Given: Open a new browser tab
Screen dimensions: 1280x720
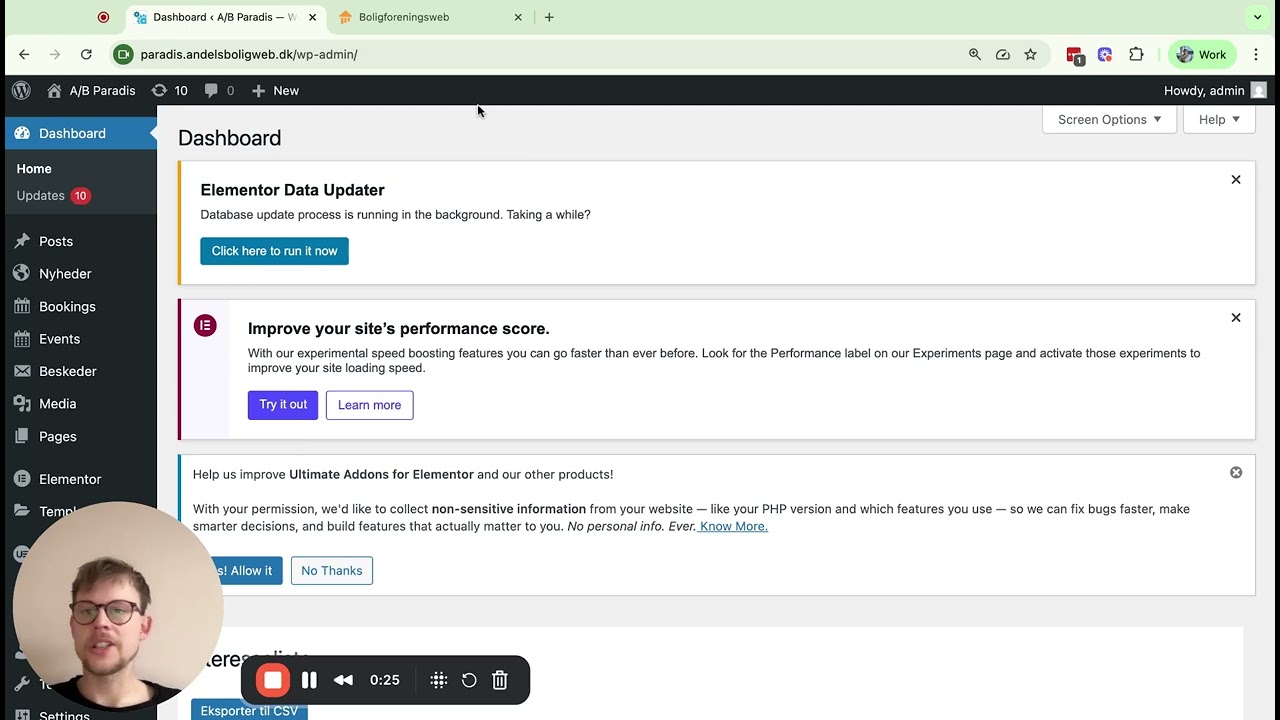Looking at the screenshot, I should click(x=549, y=17).
